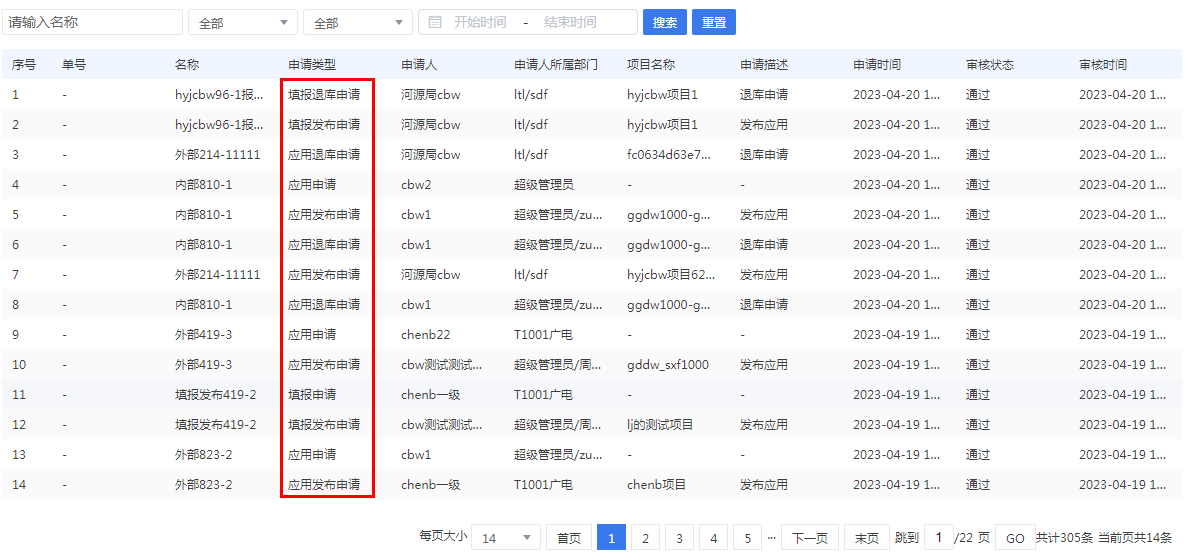Go to 首页 first page
Screen dimensions: 1188x555
(x=568, y=538)
